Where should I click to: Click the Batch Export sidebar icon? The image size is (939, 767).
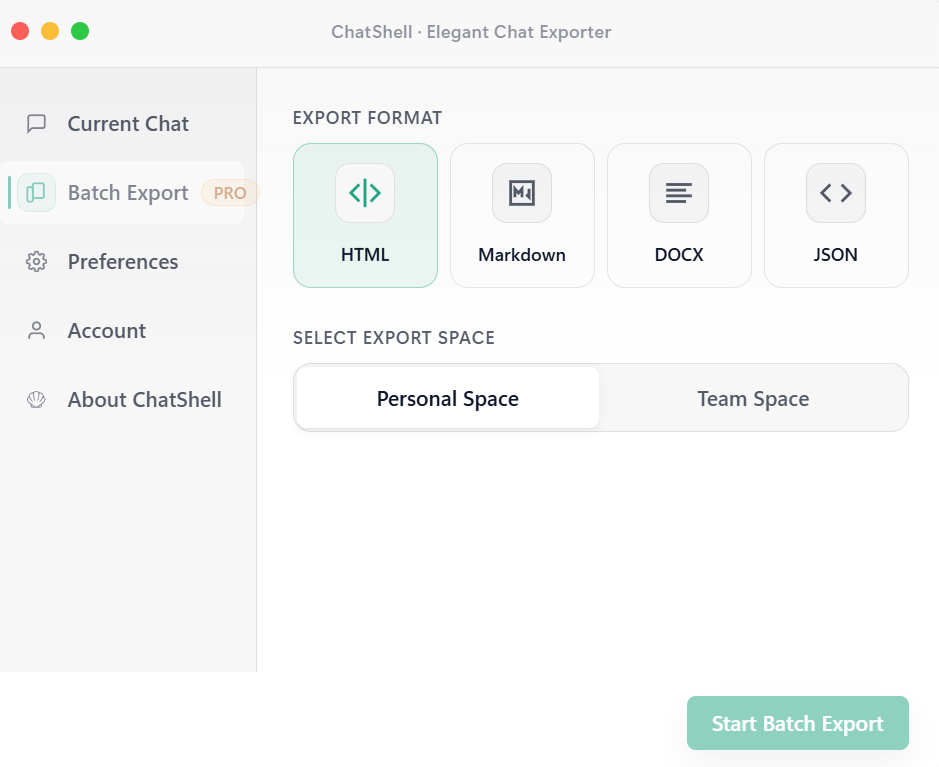point(37,192)
